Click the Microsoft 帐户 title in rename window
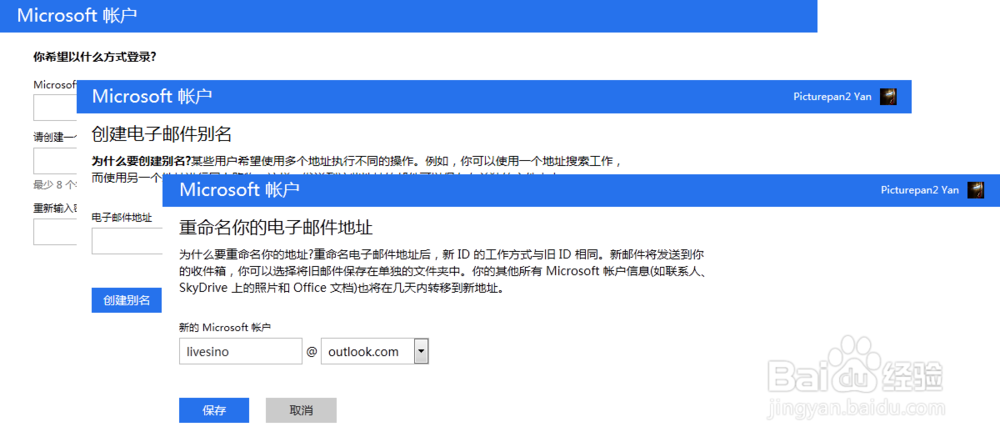This screenshot has height=442, width=1000. click(x=239, y=189)
